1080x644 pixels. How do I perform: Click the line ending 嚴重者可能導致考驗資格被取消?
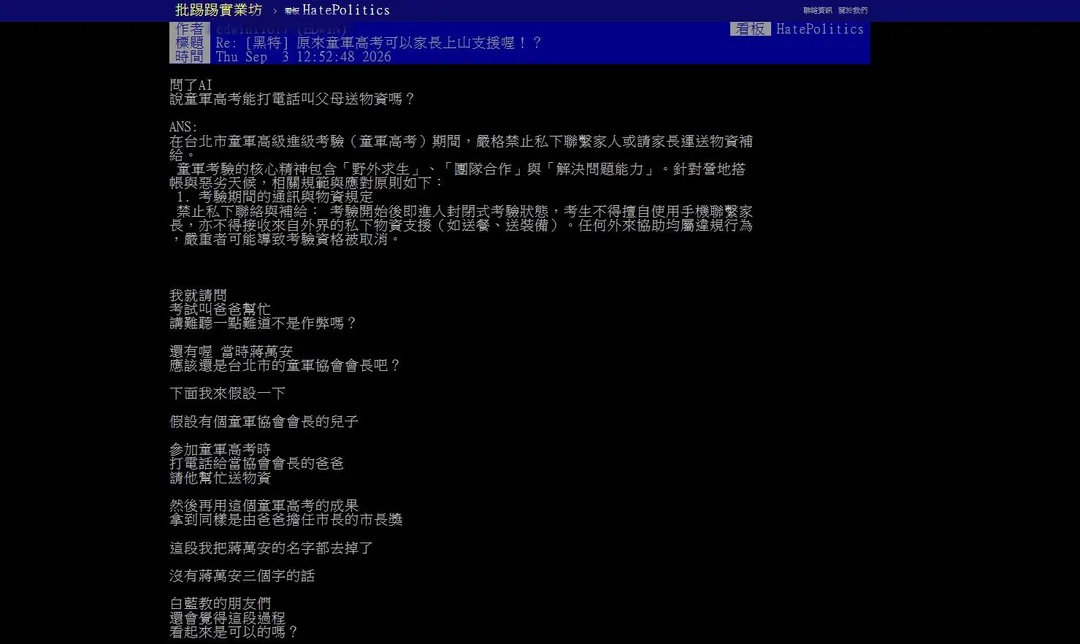(x=285, y=240)
